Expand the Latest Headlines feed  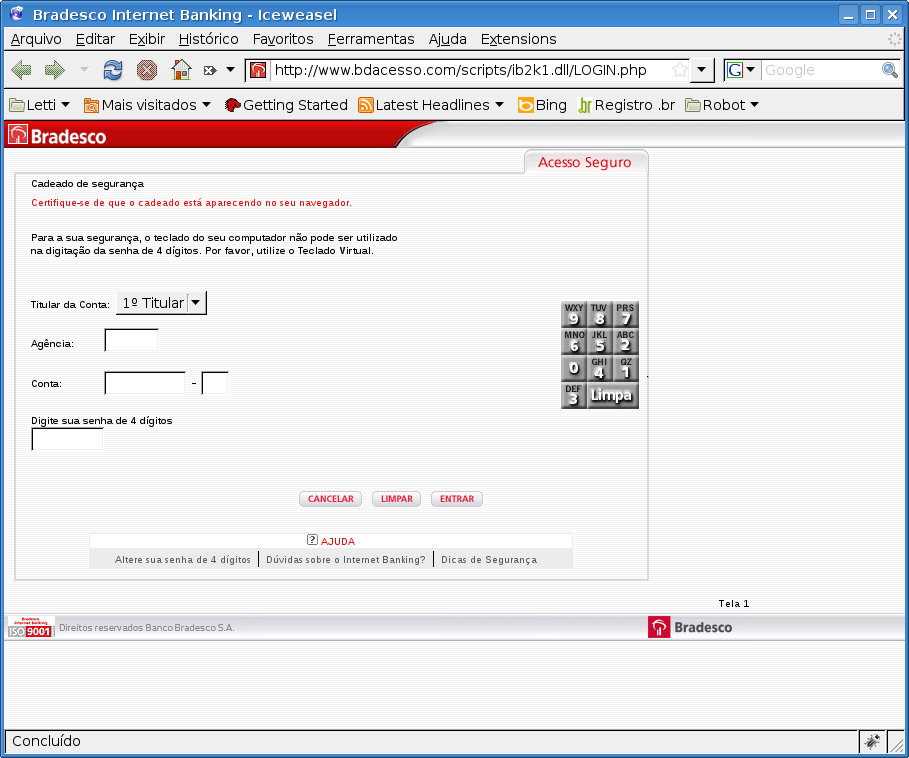click(431, 105)
